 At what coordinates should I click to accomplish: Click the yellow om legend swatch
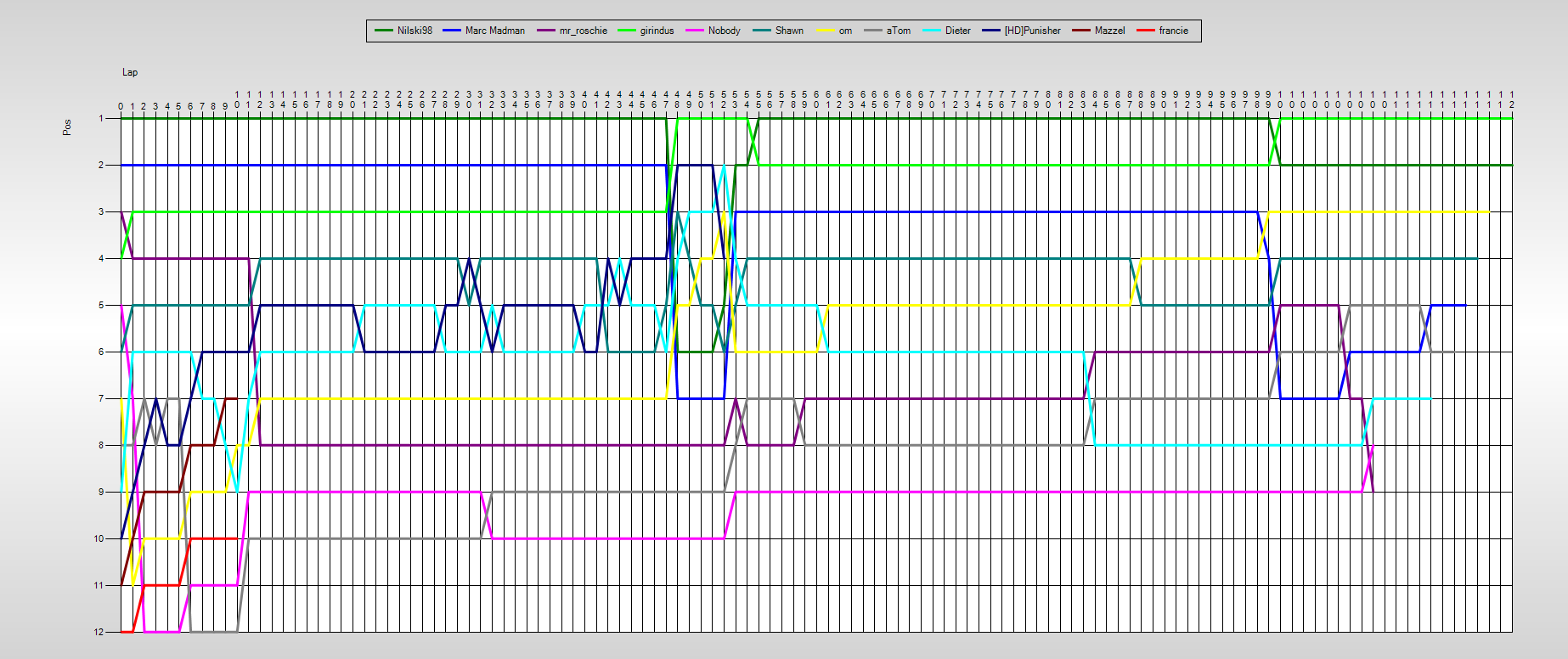(825, 31)
